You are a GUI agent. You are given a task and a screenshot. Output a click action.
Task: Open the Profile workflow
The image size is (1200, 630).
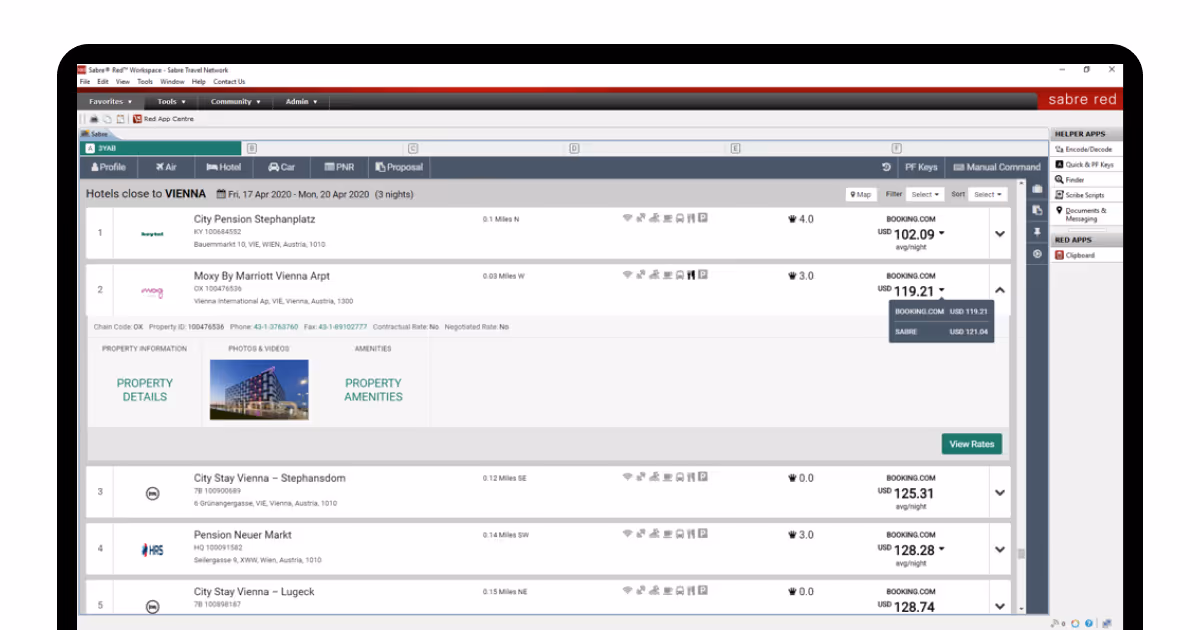(x=108, y=167)
